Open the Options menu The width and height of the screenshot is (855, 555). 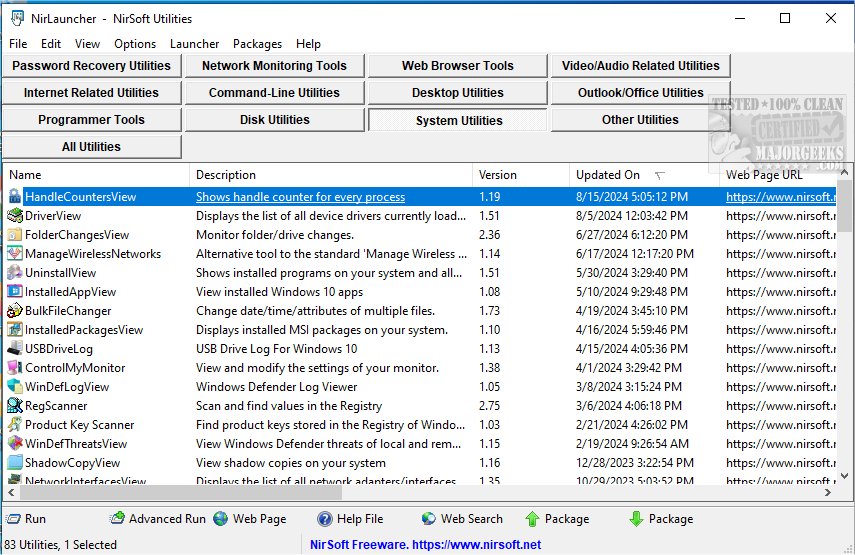coord(135,44)
